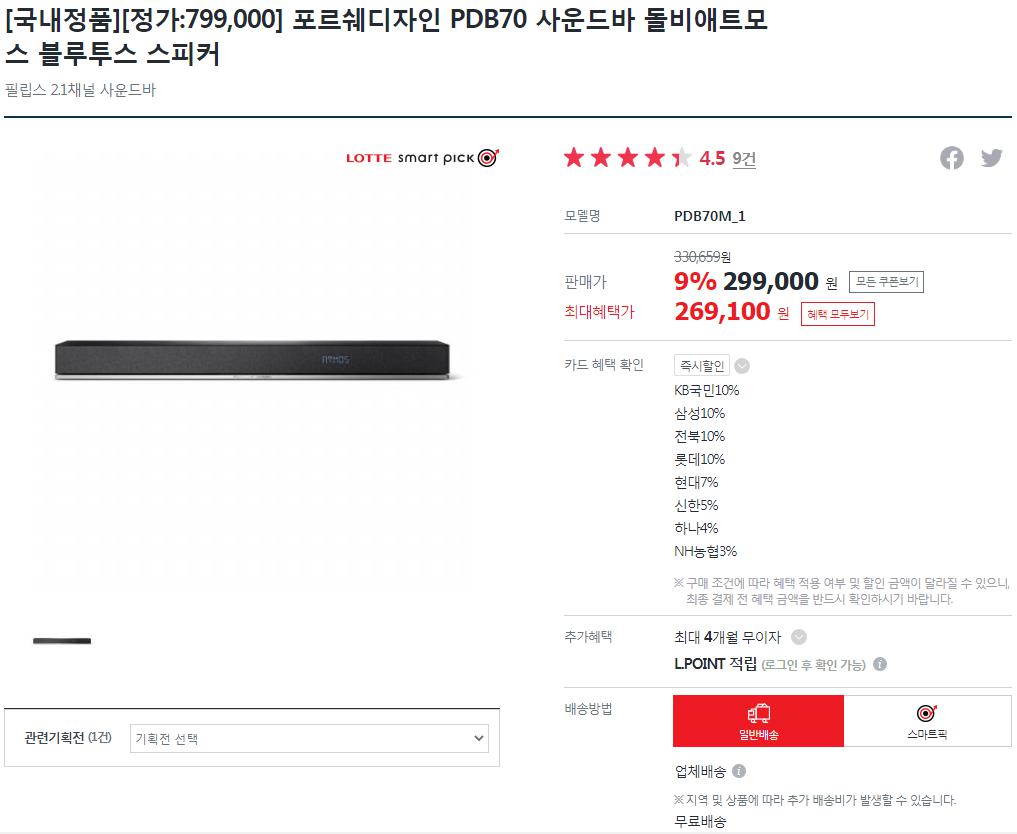Click the 즉시할인 label button
This screenshot has width=1017, height=834.
(x=701, y=366)
